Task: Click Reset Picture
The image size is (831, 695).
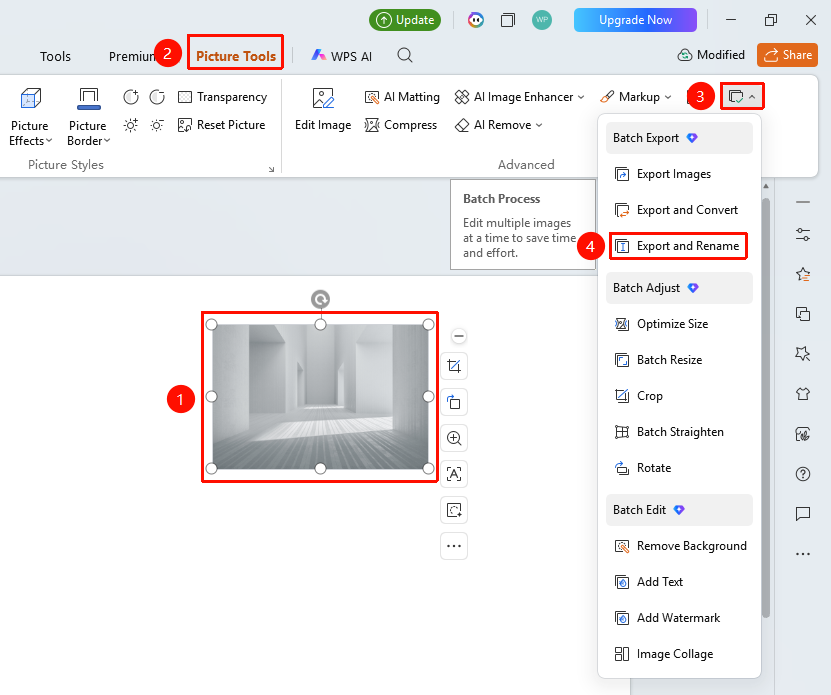Action: pos(222,125)
